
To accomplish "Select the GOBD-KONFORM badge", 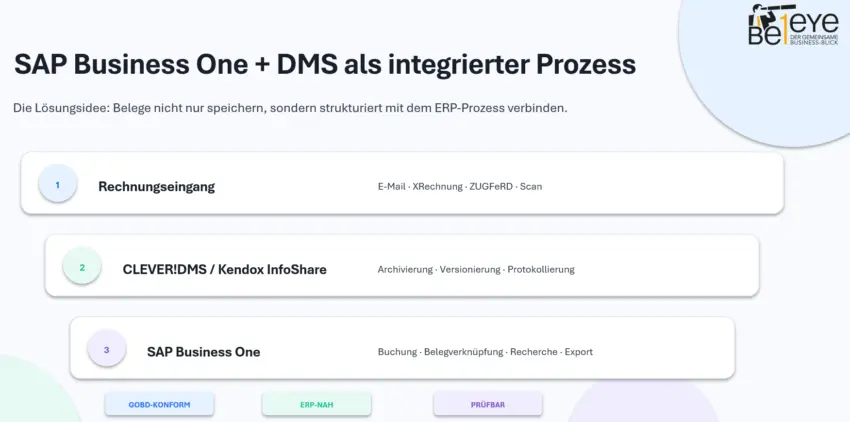I will 159,405.
